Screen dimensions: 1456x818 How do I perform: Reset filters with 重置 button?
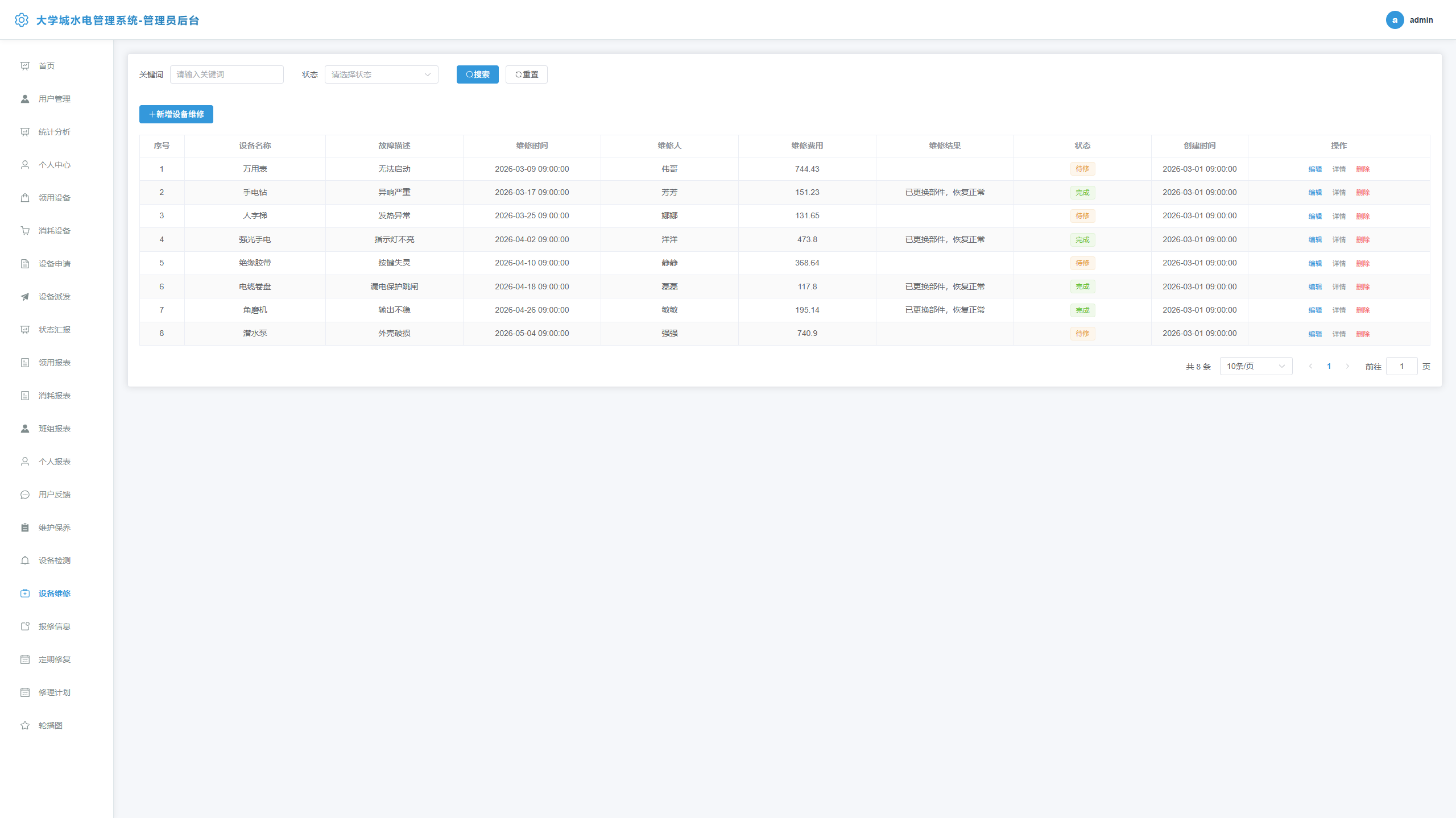pyautogui.click(x=526, y=74)
